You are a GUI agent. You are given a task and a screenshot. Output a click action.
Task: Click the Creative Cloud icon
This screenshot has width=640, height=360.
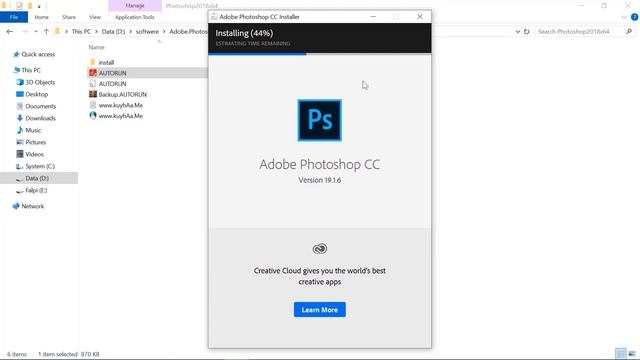pos(320,249)
